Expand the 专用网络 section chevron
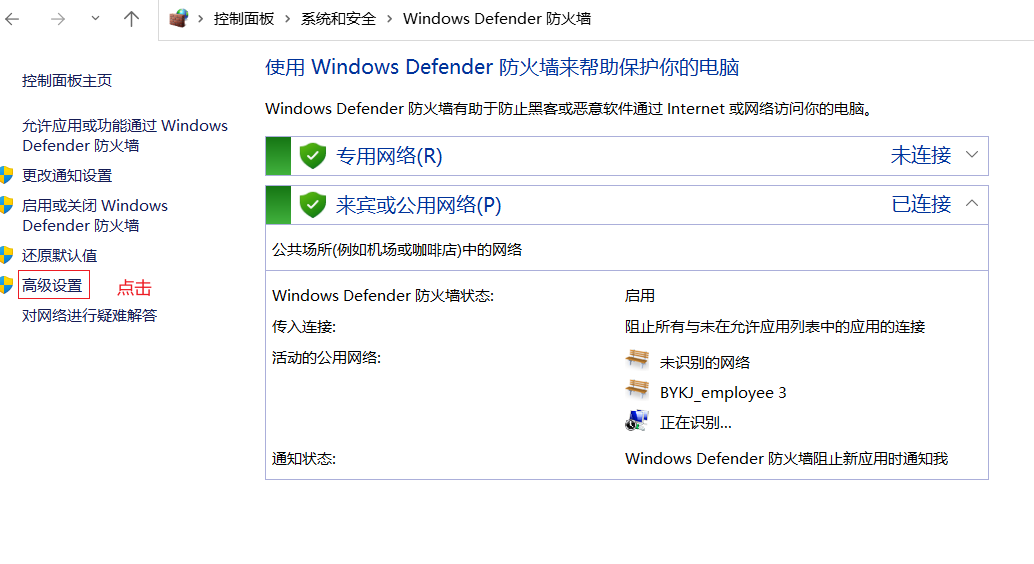 (972, 155)
